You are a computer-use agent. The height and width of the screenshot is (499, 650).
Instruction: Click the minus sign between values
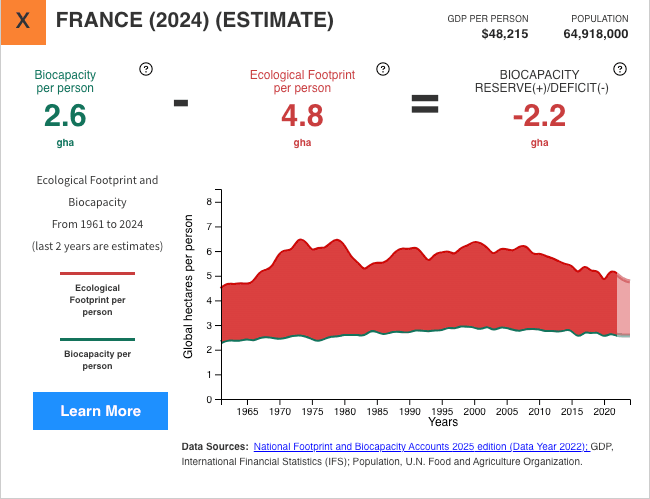181,102
